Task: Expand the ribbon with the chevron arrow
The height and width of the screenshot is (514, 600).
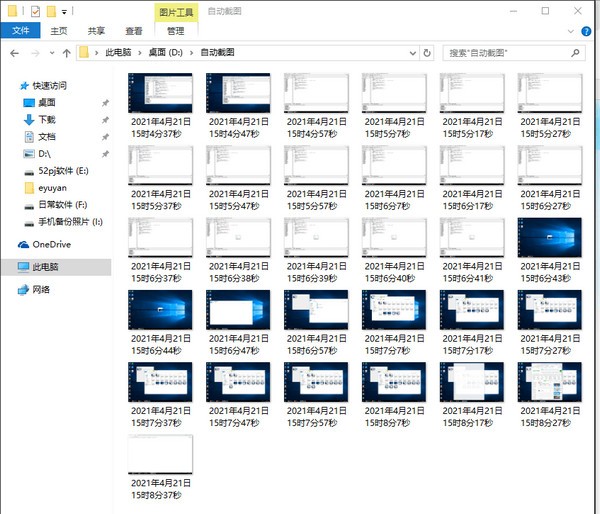Action: click(573, 31)
